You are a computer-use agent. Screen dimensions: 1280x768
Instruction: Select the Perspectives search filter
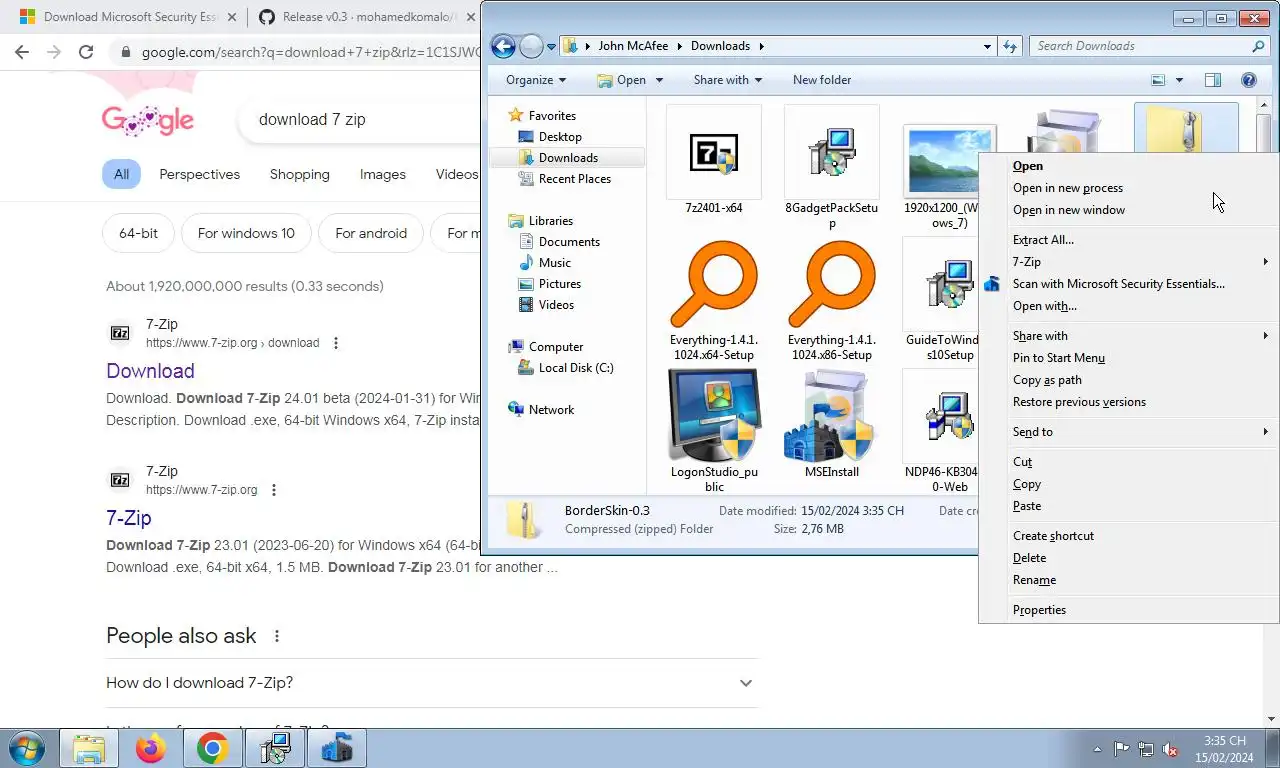pyautogui.click(x=200, y=174)
